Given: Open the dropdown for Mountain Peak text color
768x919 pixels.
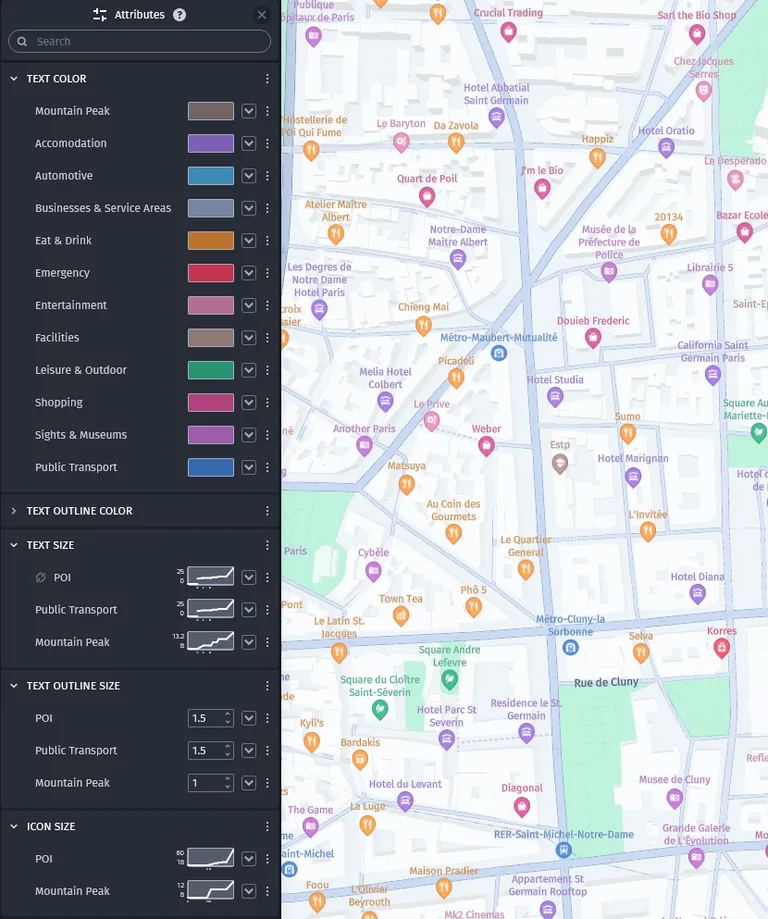Looking at the screenshot, I should tap(249, 111).
